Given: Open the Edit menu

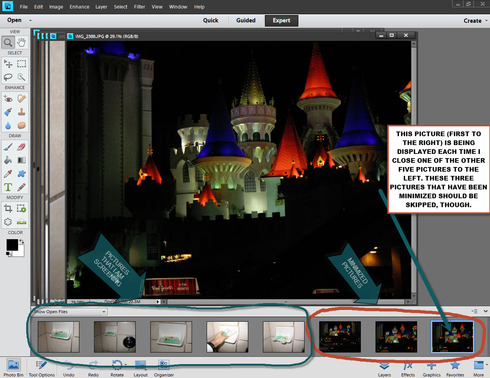Looking at the screenshot, I should pos(38,7).
